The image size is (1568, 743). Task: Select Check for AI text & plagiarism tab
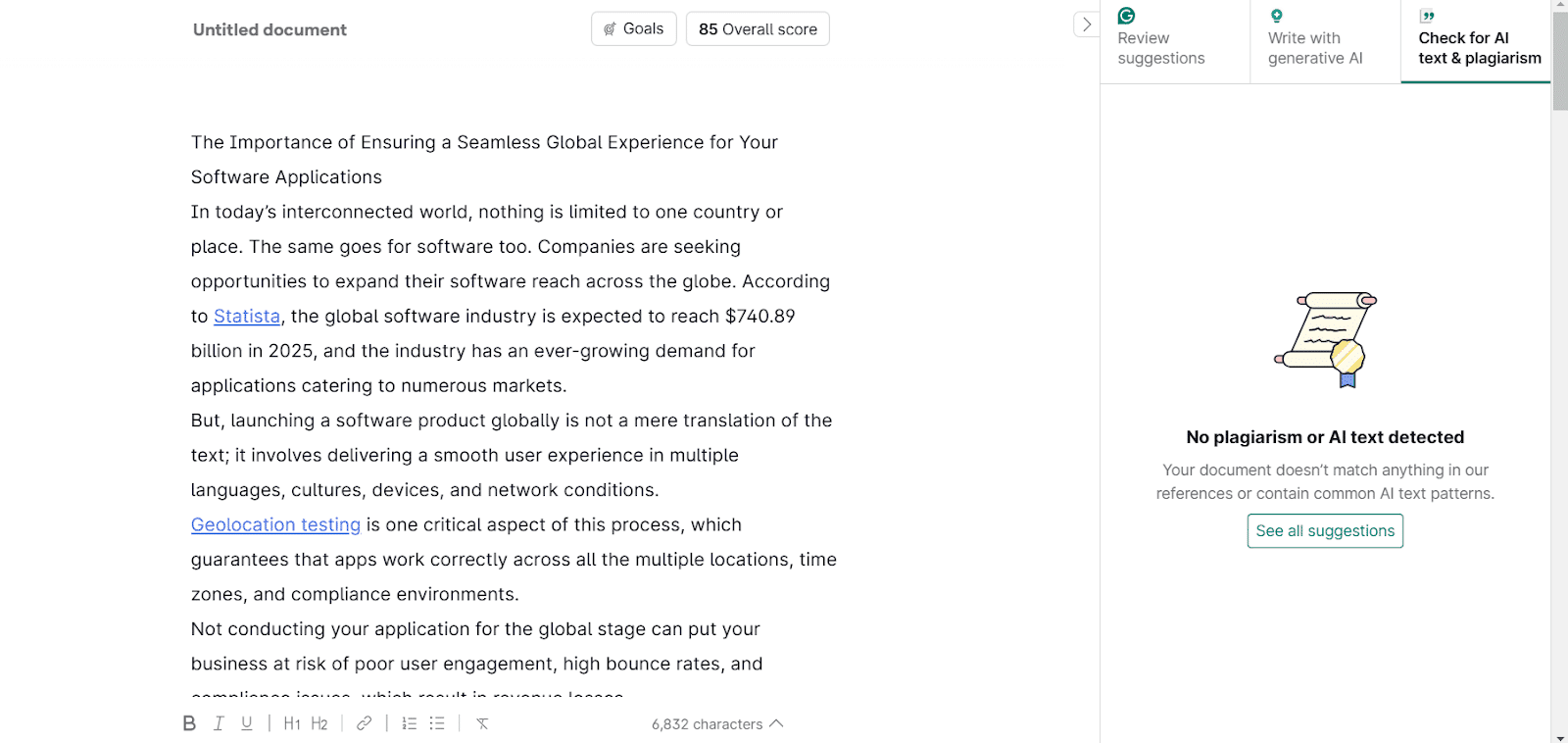click(1476, 41)
